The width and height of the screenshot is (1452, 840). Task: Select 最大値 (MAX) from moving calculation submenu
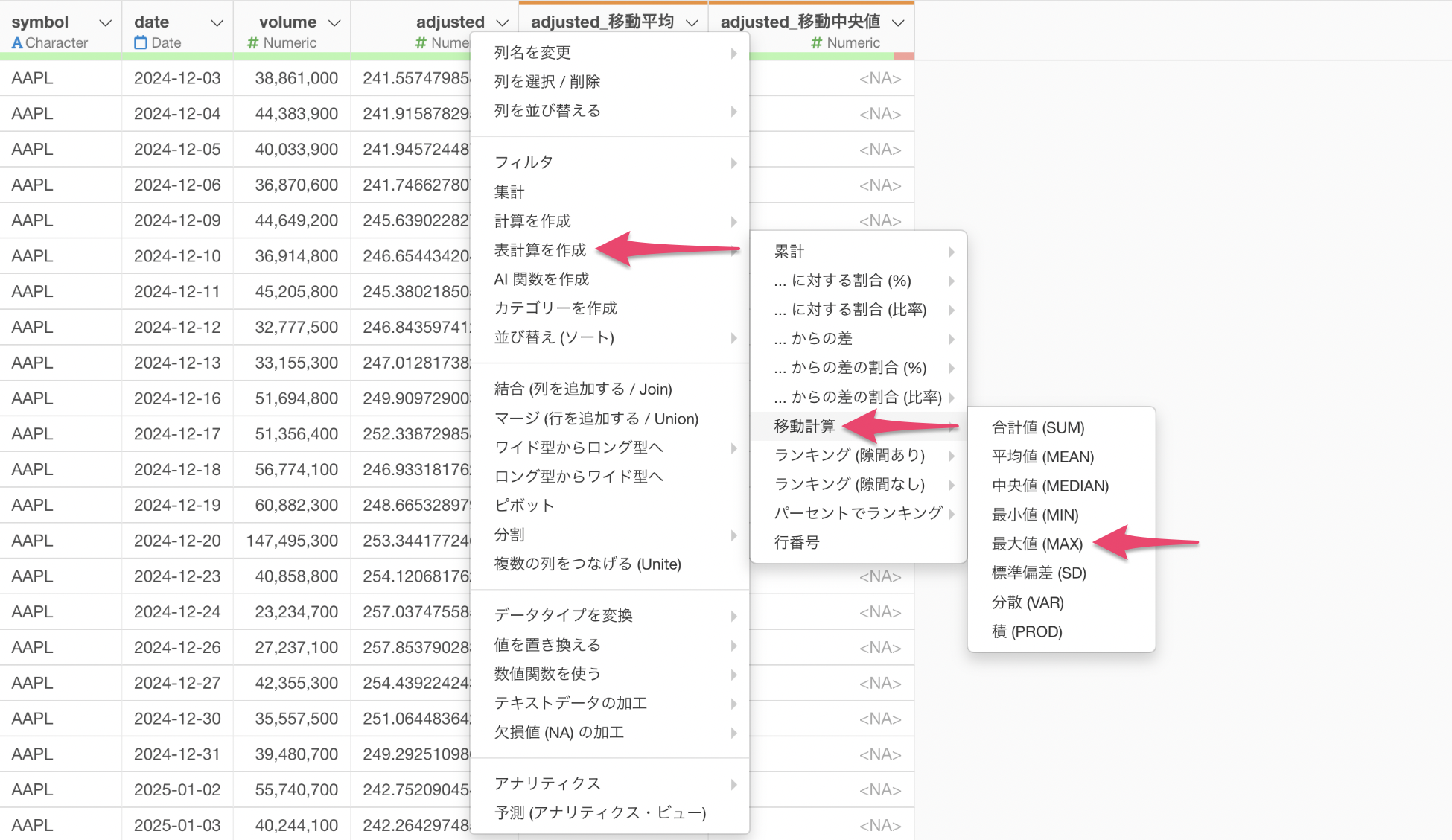[1037, 544]
